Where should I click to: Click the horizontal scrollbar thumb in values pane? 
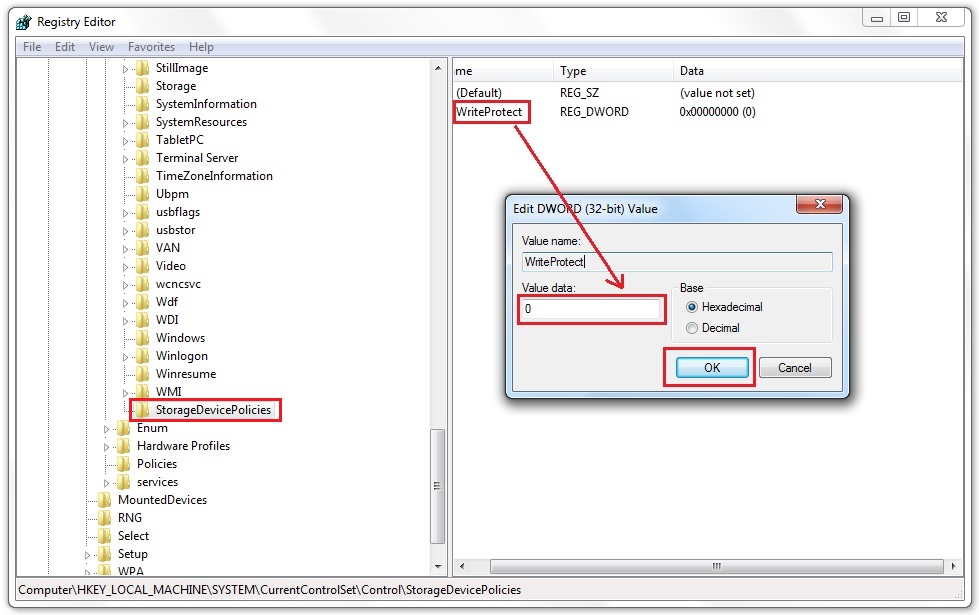[x=717, y=566]
